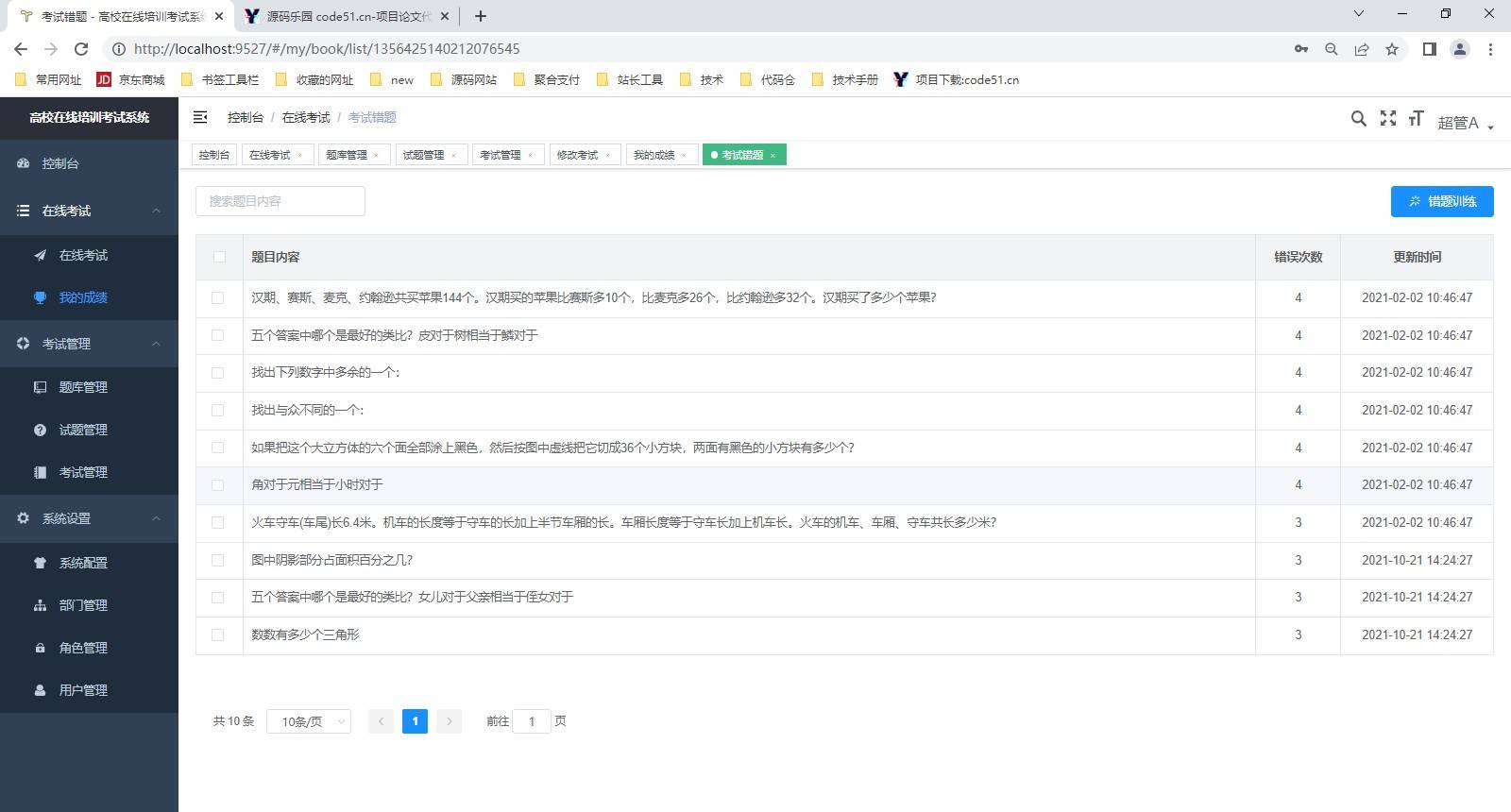Go back in browser history

point(21,49)
